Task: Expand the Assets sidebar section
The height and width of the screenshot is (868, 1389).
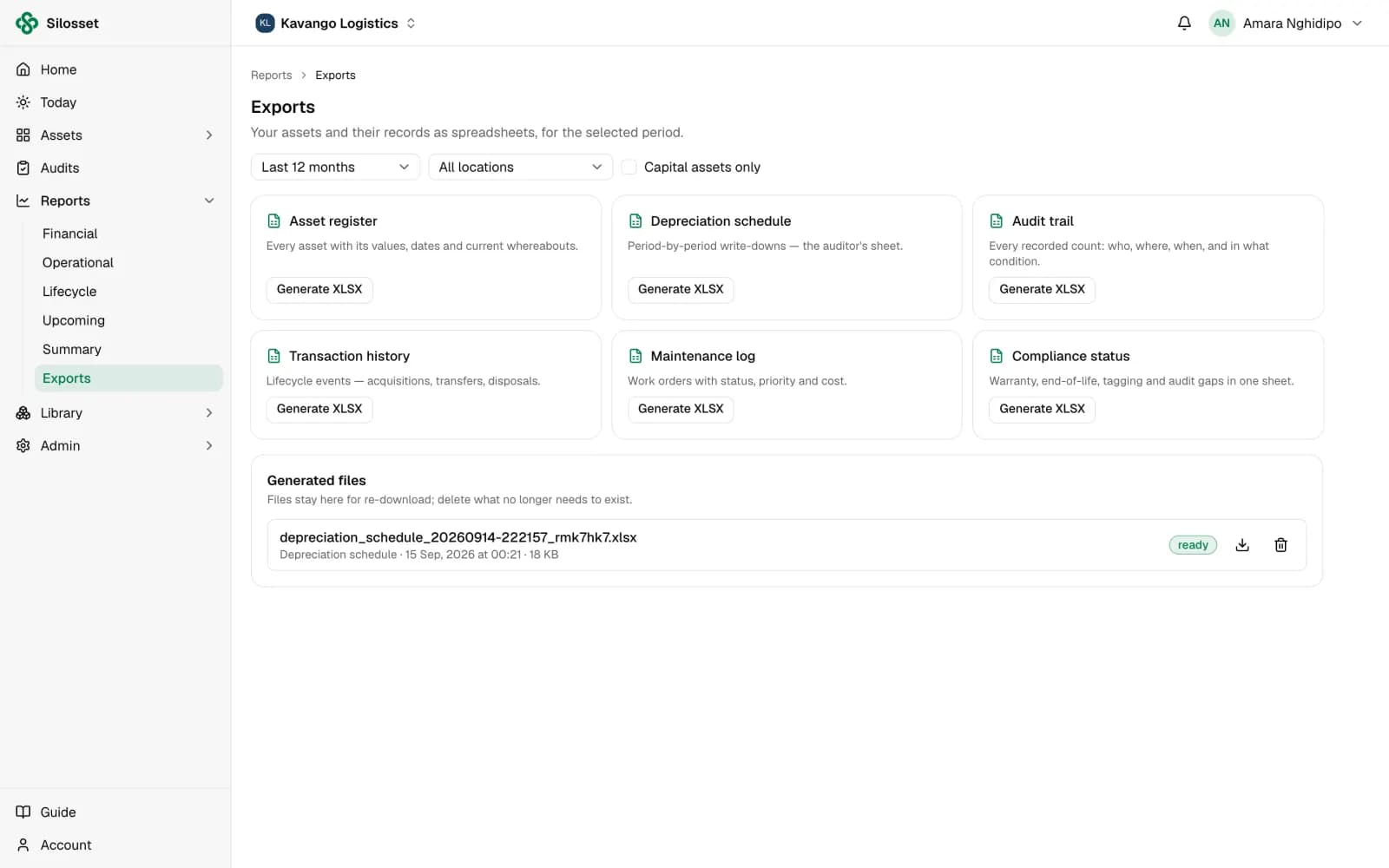Action: [209, 135]
